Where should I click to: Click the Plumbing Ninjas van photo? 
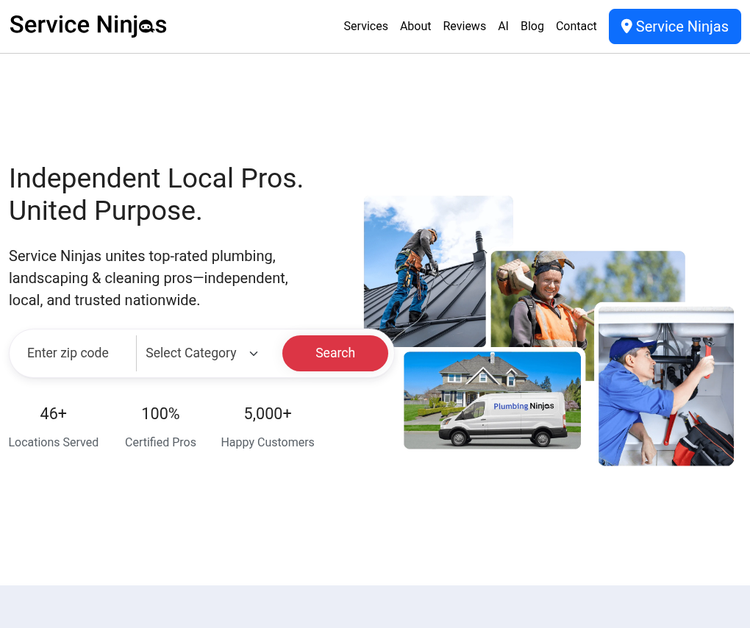[x=492, y=400]
